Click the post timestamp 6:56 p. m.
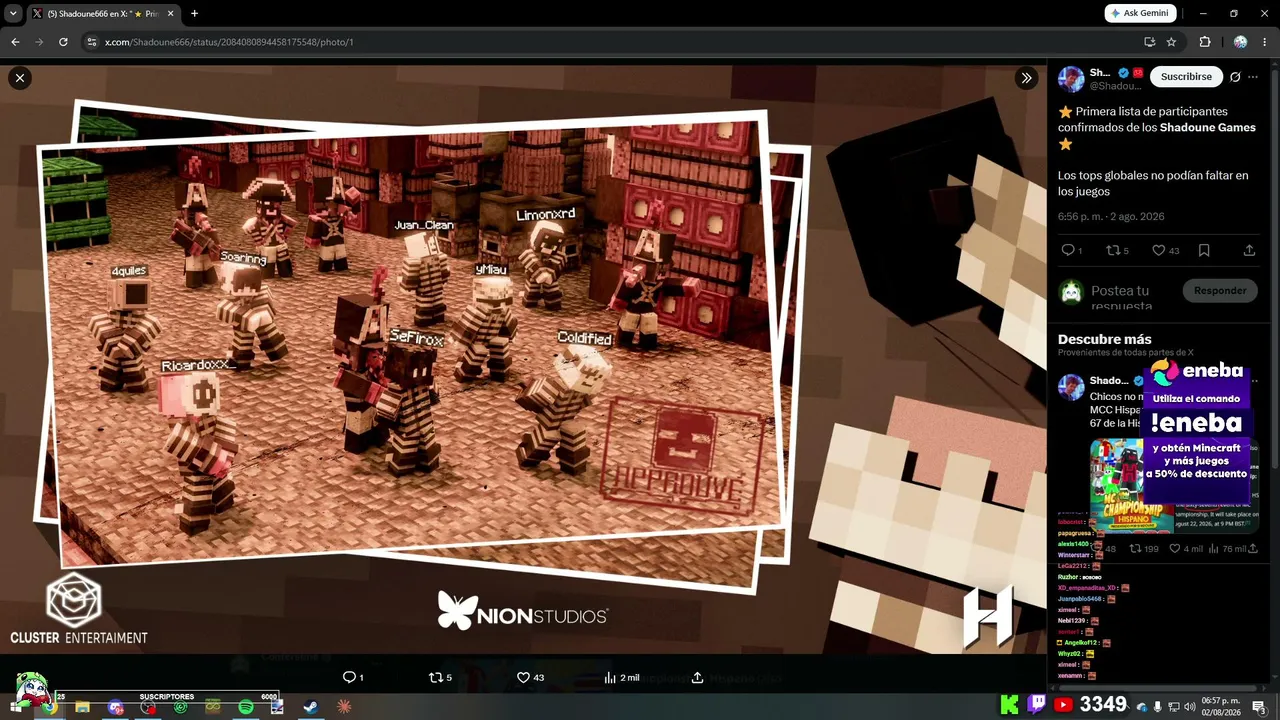 point(1111,217)
